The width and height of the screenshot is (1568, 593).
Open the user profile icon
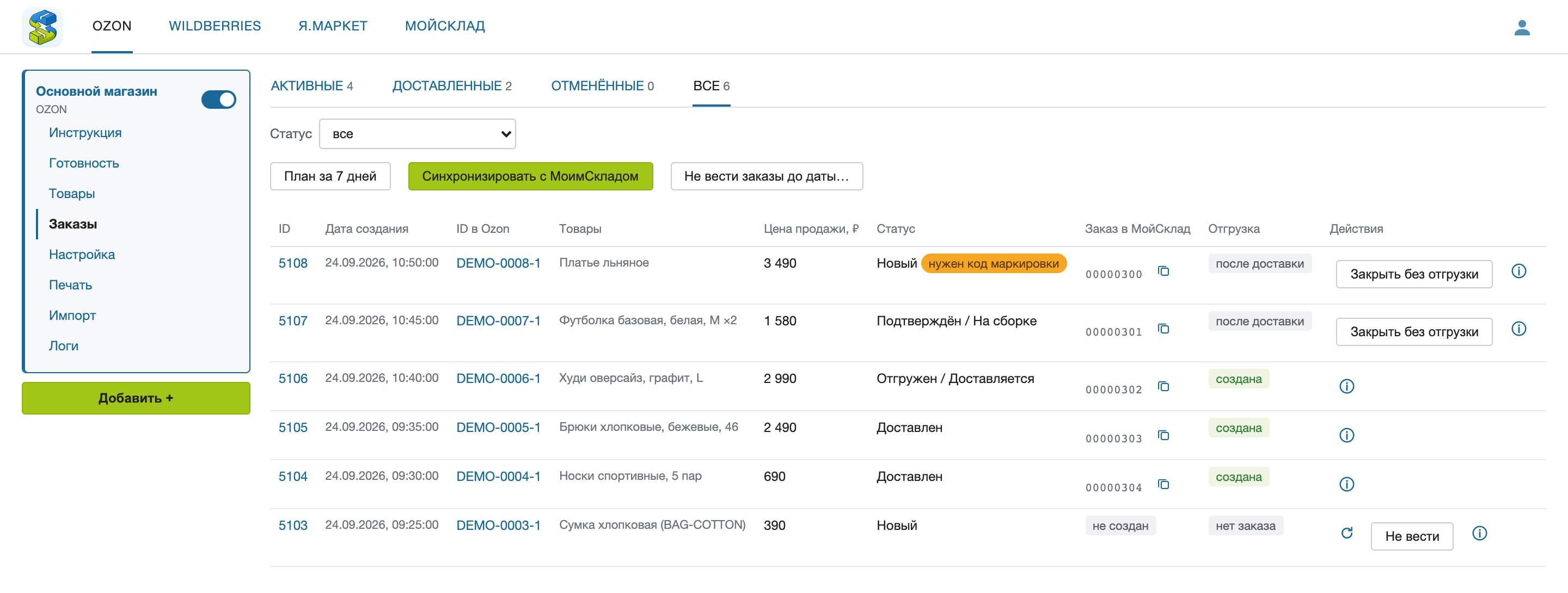point(1522,27)
